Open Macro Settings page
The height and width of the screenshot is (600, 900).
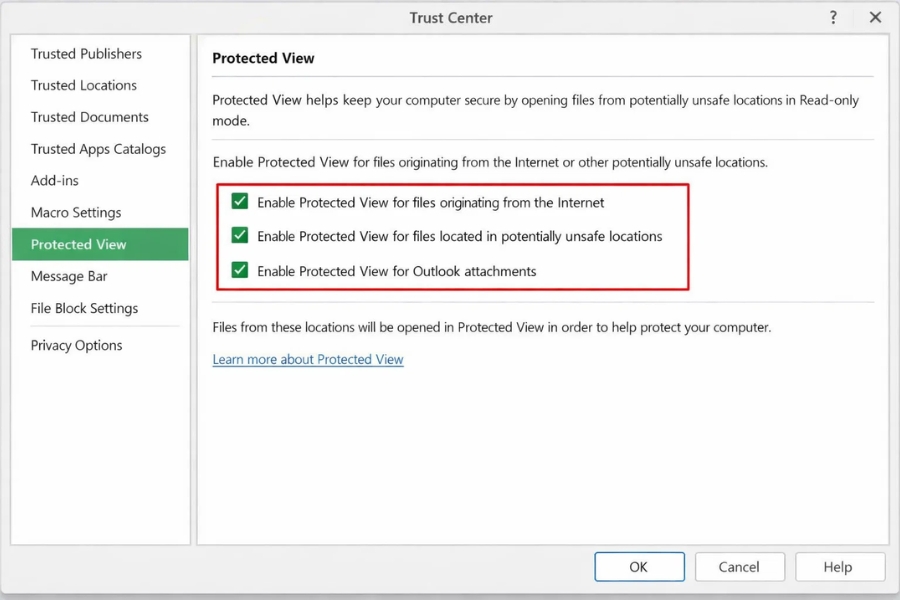(x=76, y=212)
